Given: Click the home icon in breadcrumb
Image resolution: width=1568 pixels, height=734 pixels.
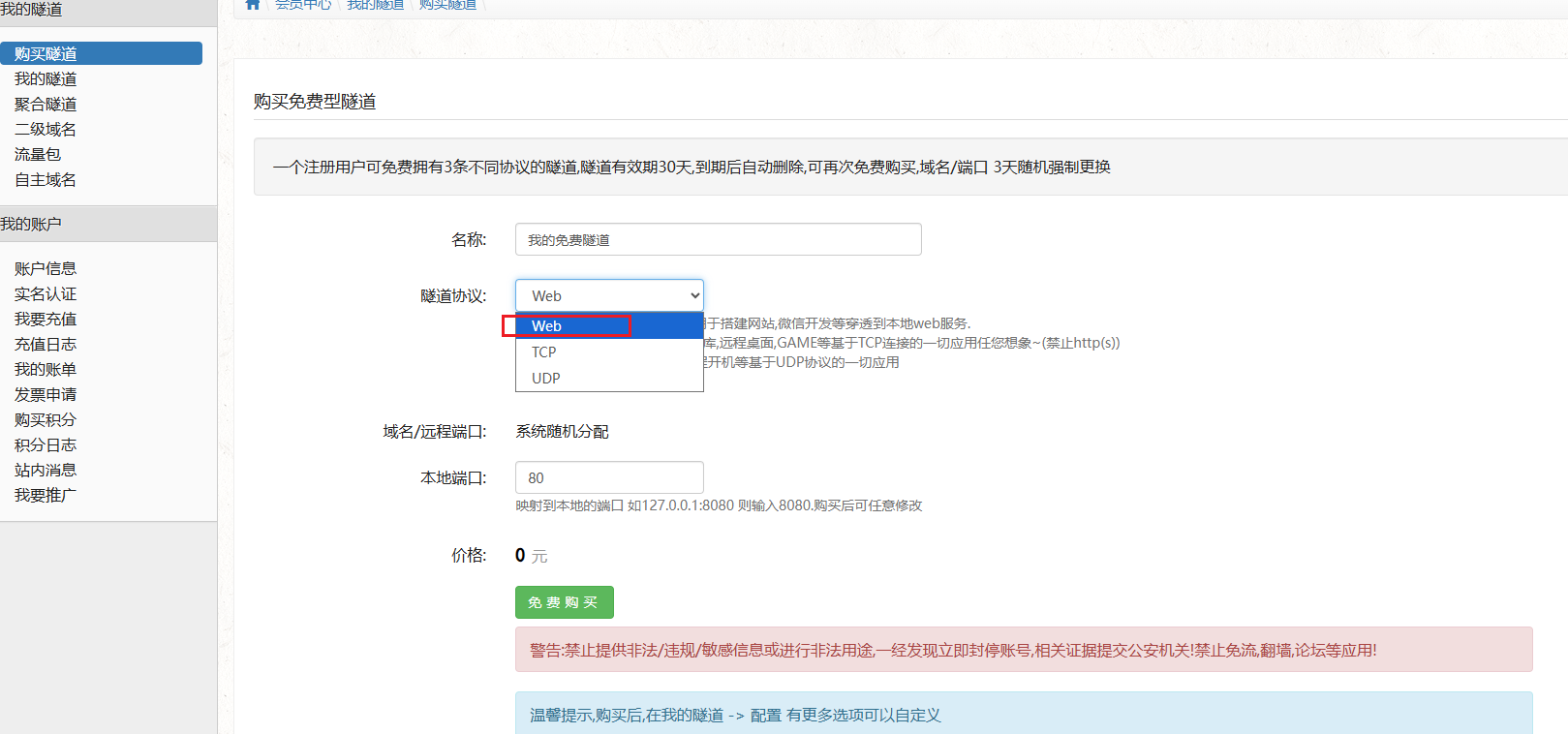Looking at the screenshot, I should pos(253,4).
